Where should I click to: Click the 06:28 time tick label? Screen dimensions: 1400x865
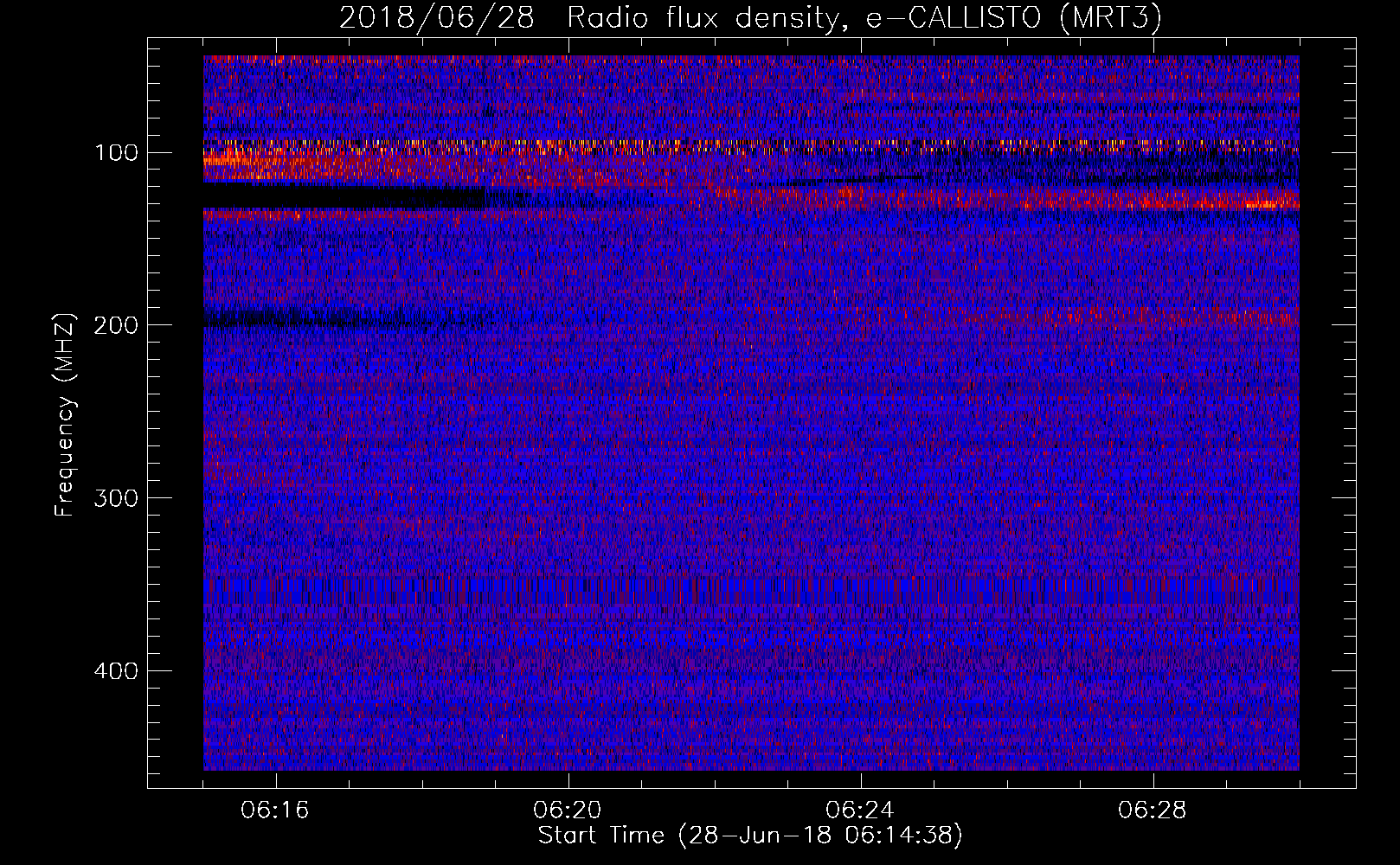(x=1153, y=811)
